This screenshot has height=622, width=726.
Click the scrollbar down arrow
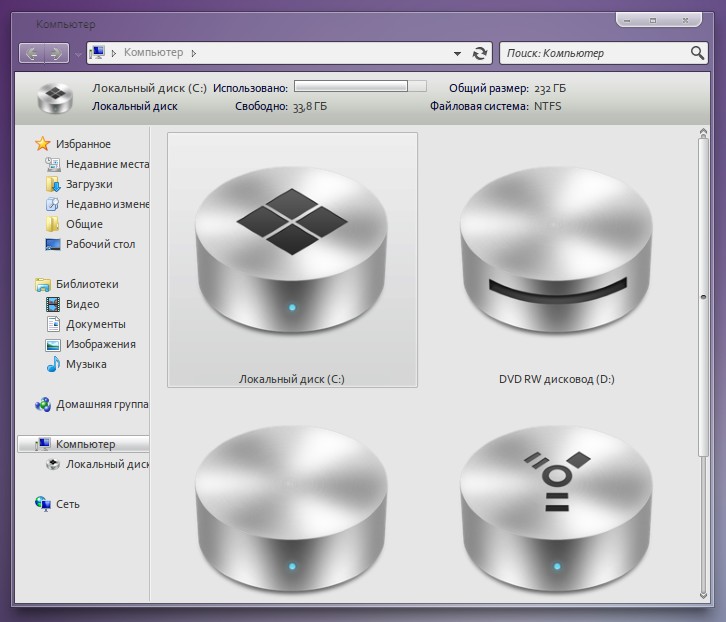tap(703, 596)
